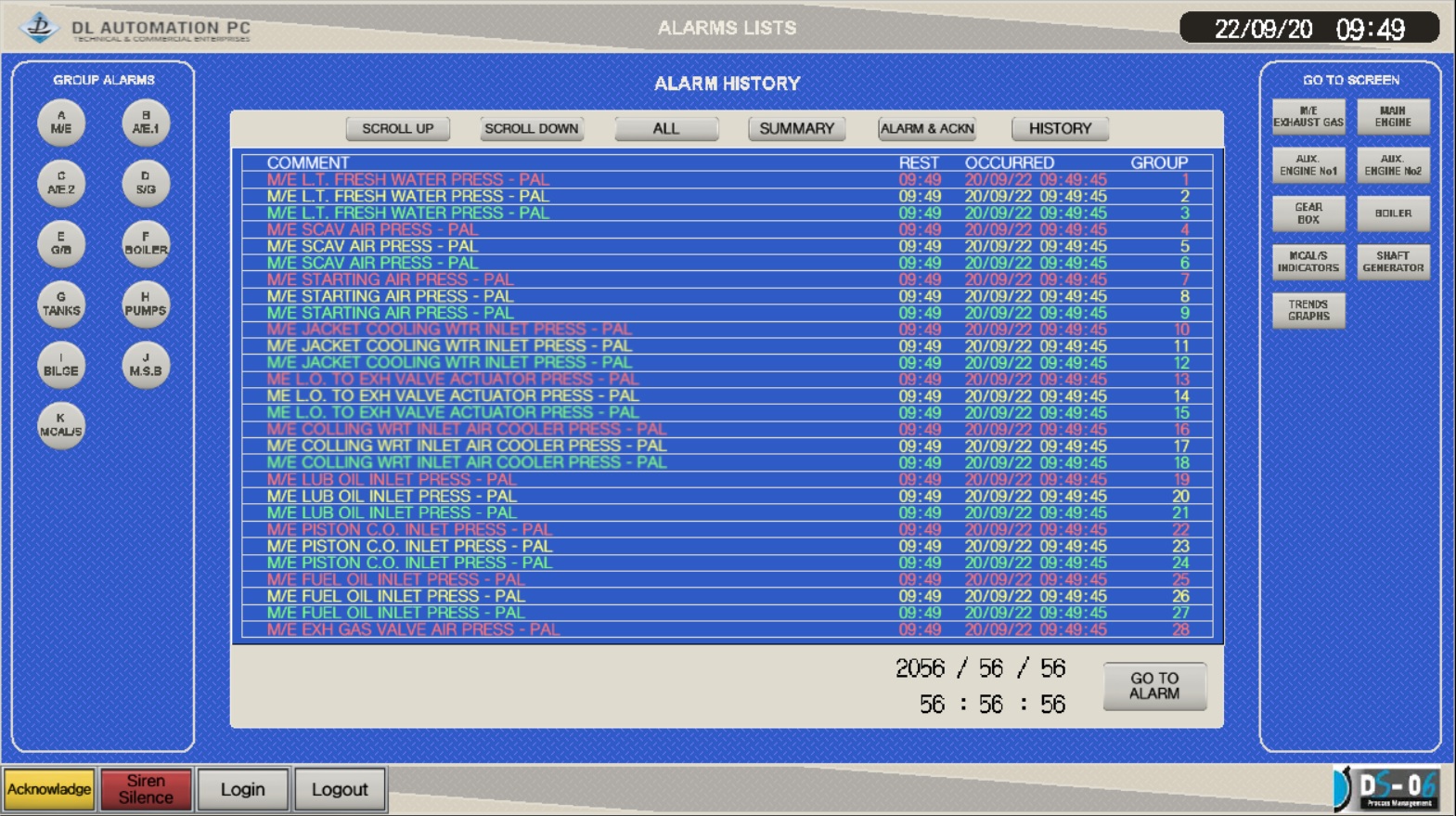Open the Tanks group alarms
This screenshot has height=816, width=1456.
click(x=61, y=304)
